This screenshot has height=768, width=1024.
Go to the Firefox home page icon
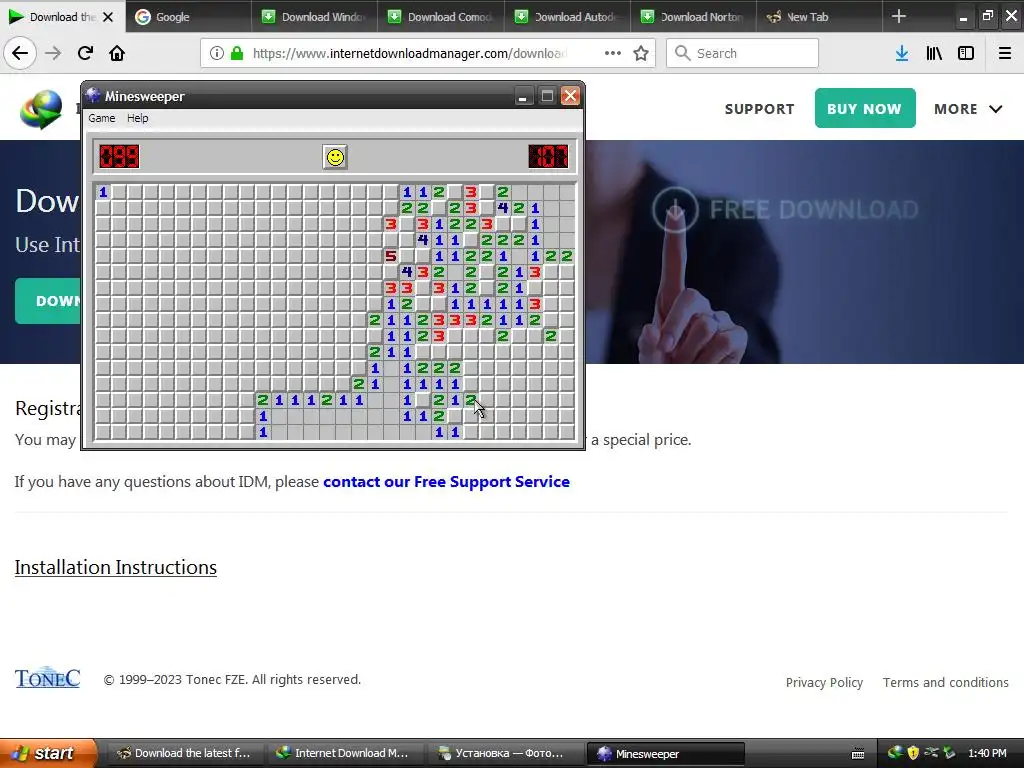[x=117, y=53]
